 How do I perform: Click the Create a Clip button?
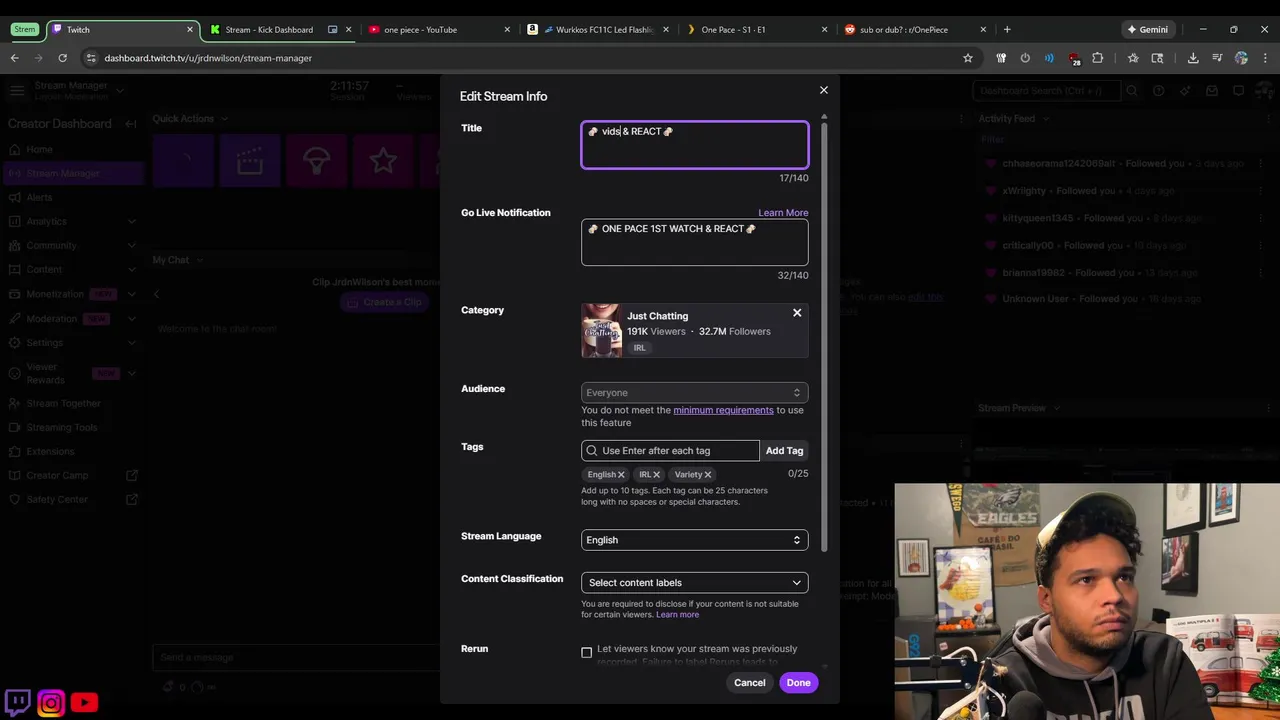coord(385,302)
